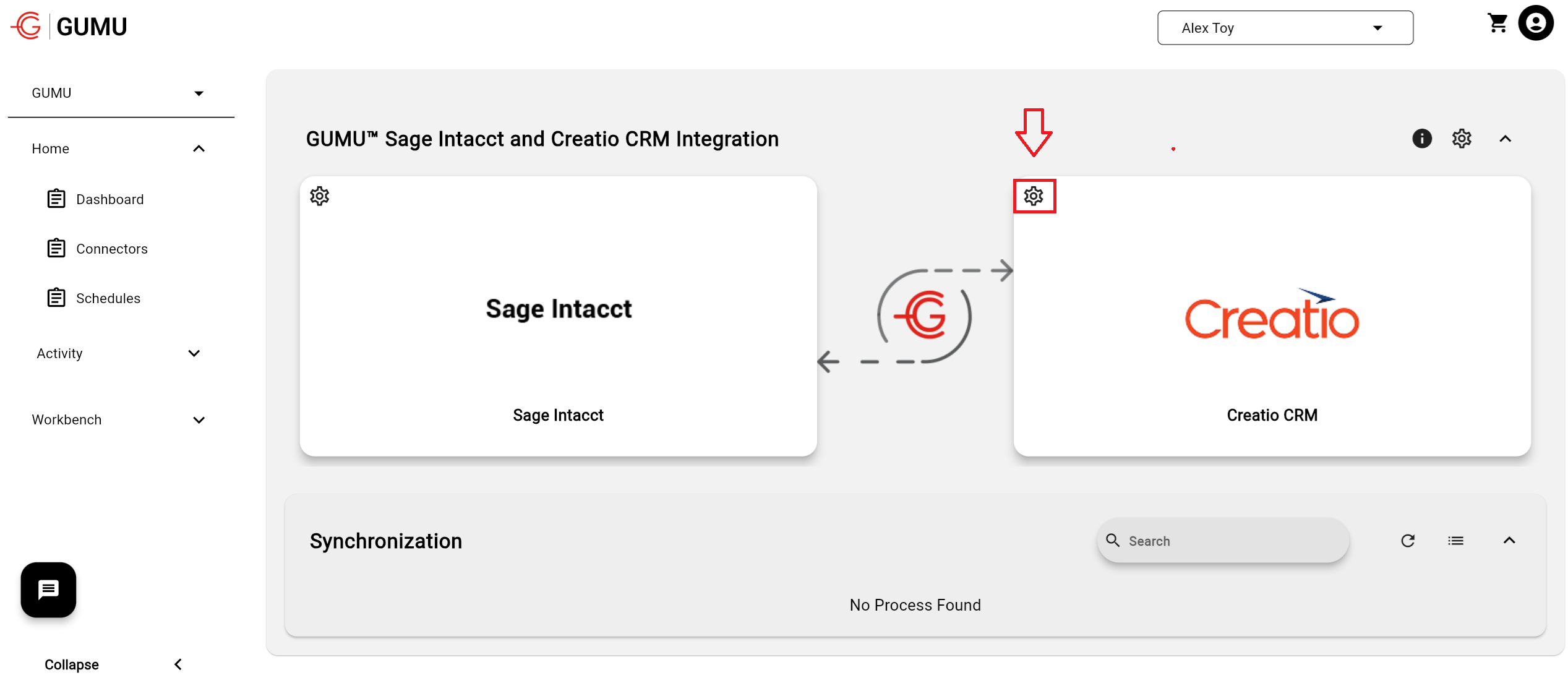This screenshot has height=696, width=1568.
Task: Collapse the Synchronization panel
Action: tap(1509, 541)
